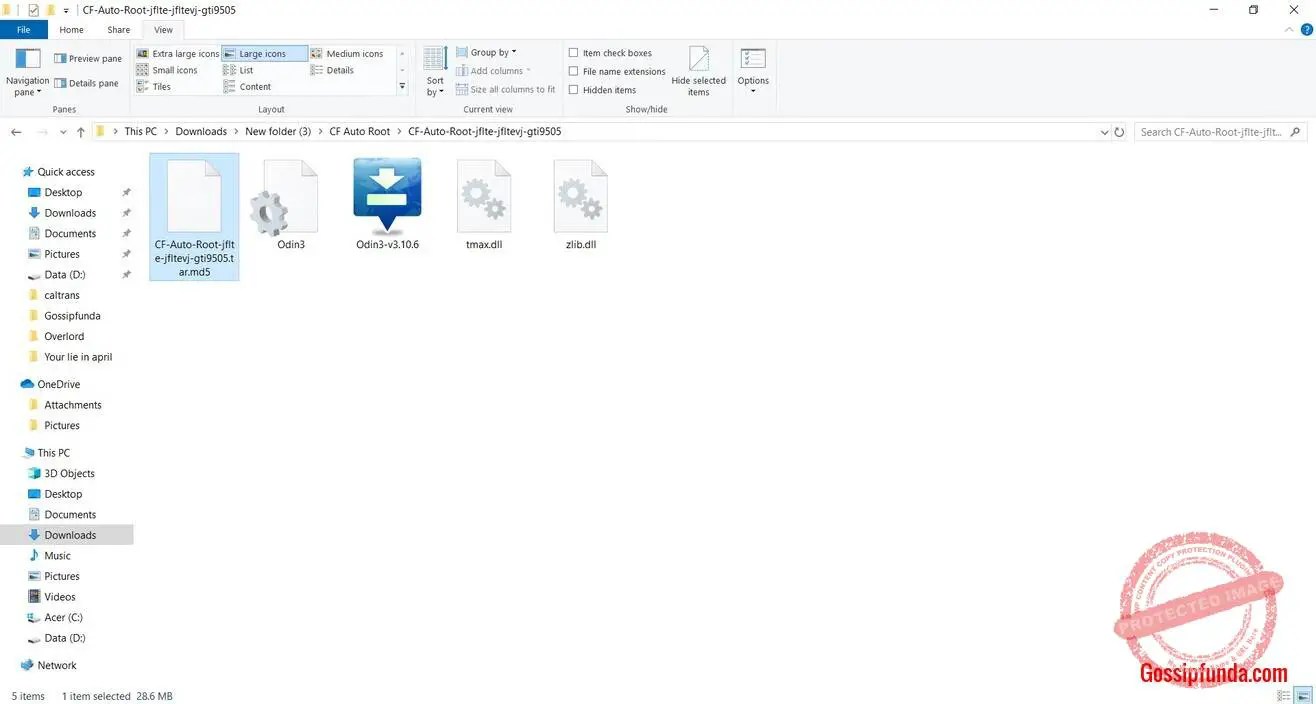
Task: Select Small icons layout
Action: pyautogui.click(x=167, y=70)
